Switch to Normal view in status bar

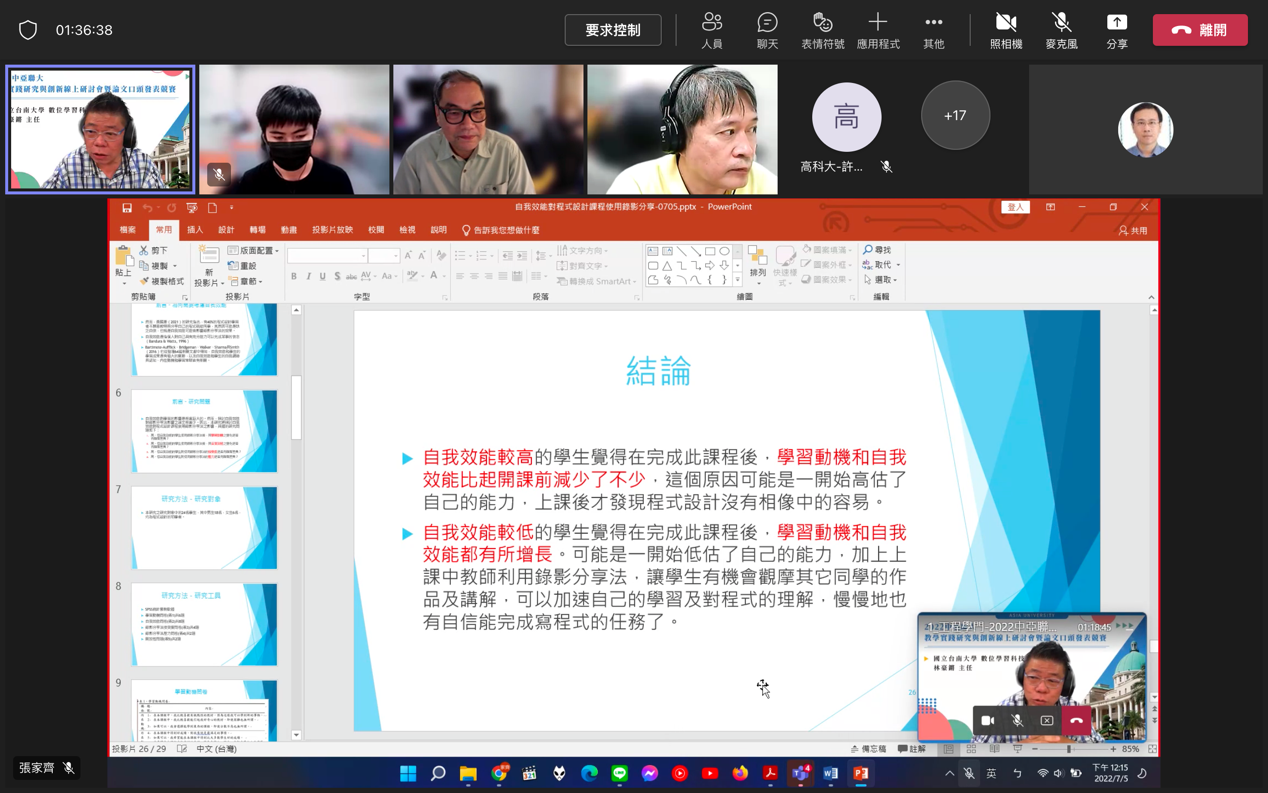(x=948, y=749)
